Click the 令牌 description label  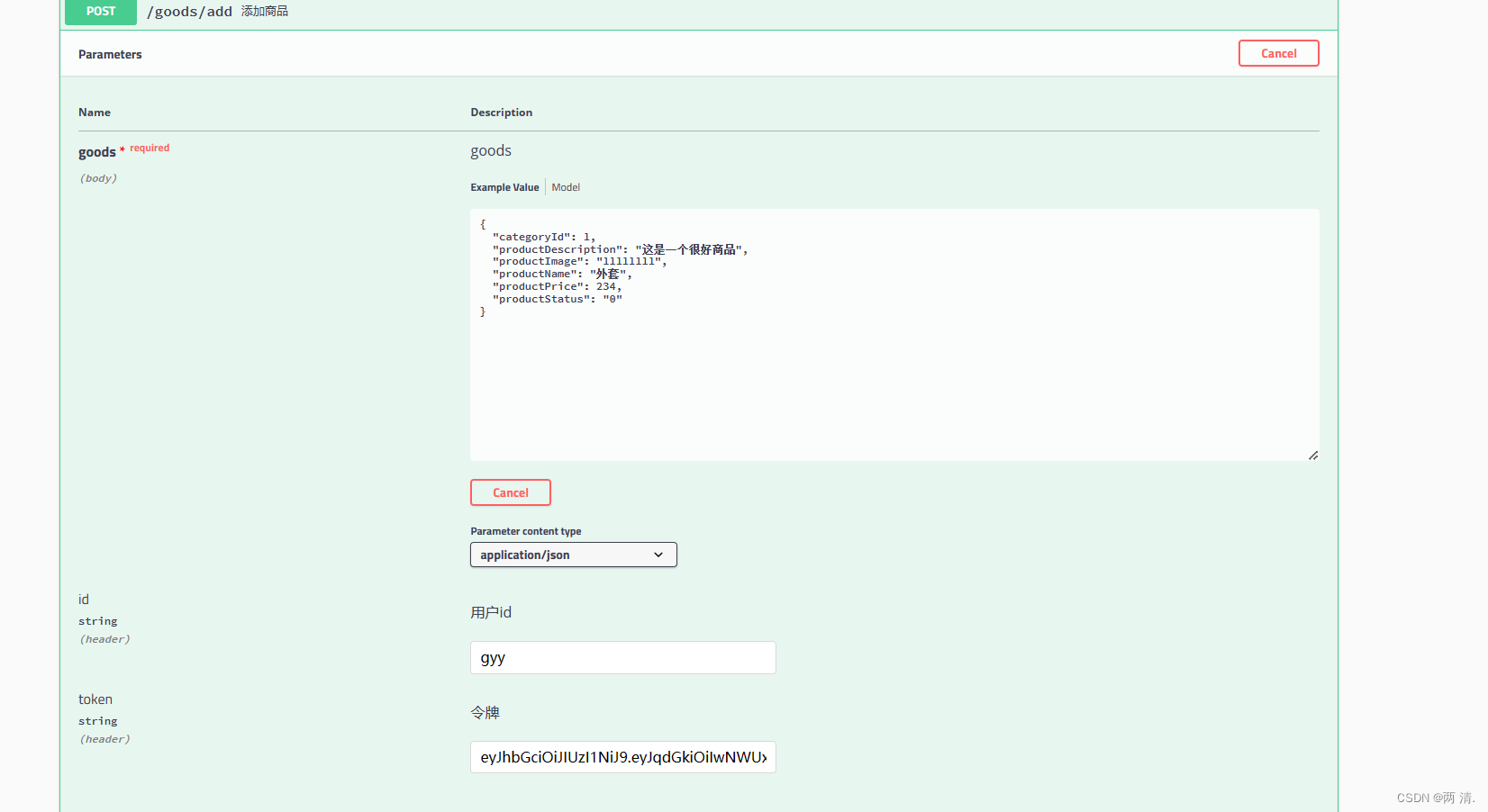[485, 712]
